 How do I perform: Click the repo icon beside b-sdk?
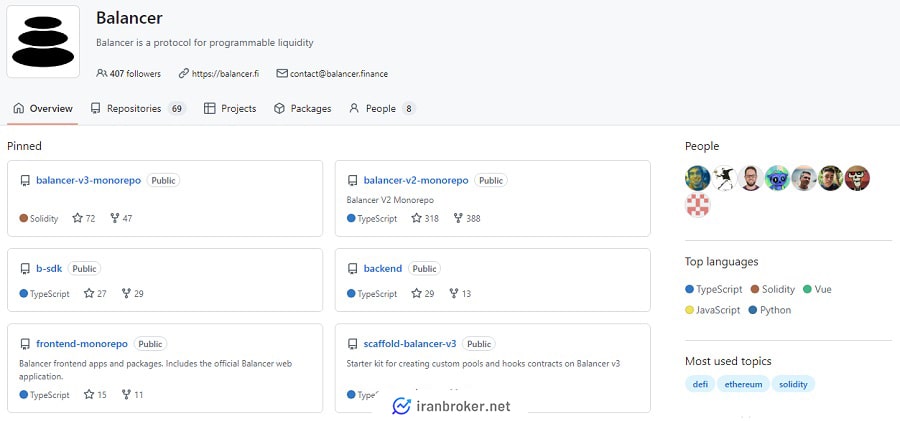coord(25,268)
